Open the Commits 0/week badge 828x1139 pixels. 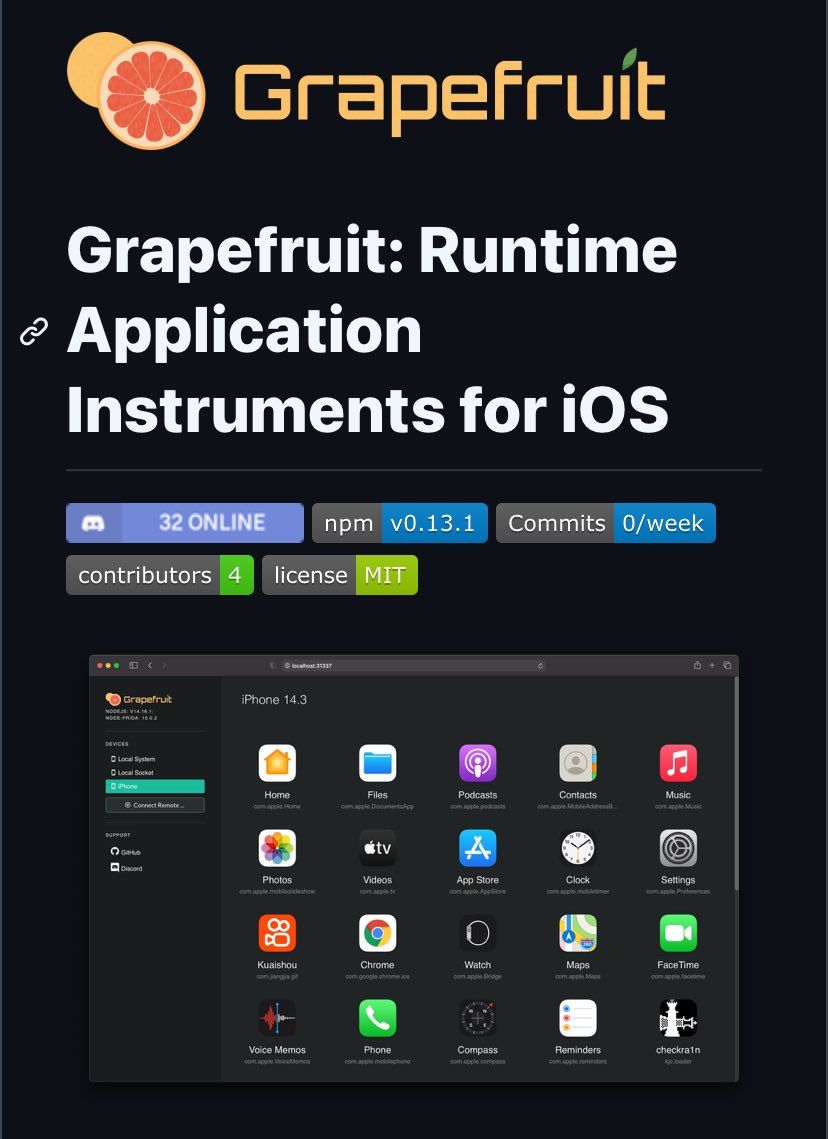point(606,523)
